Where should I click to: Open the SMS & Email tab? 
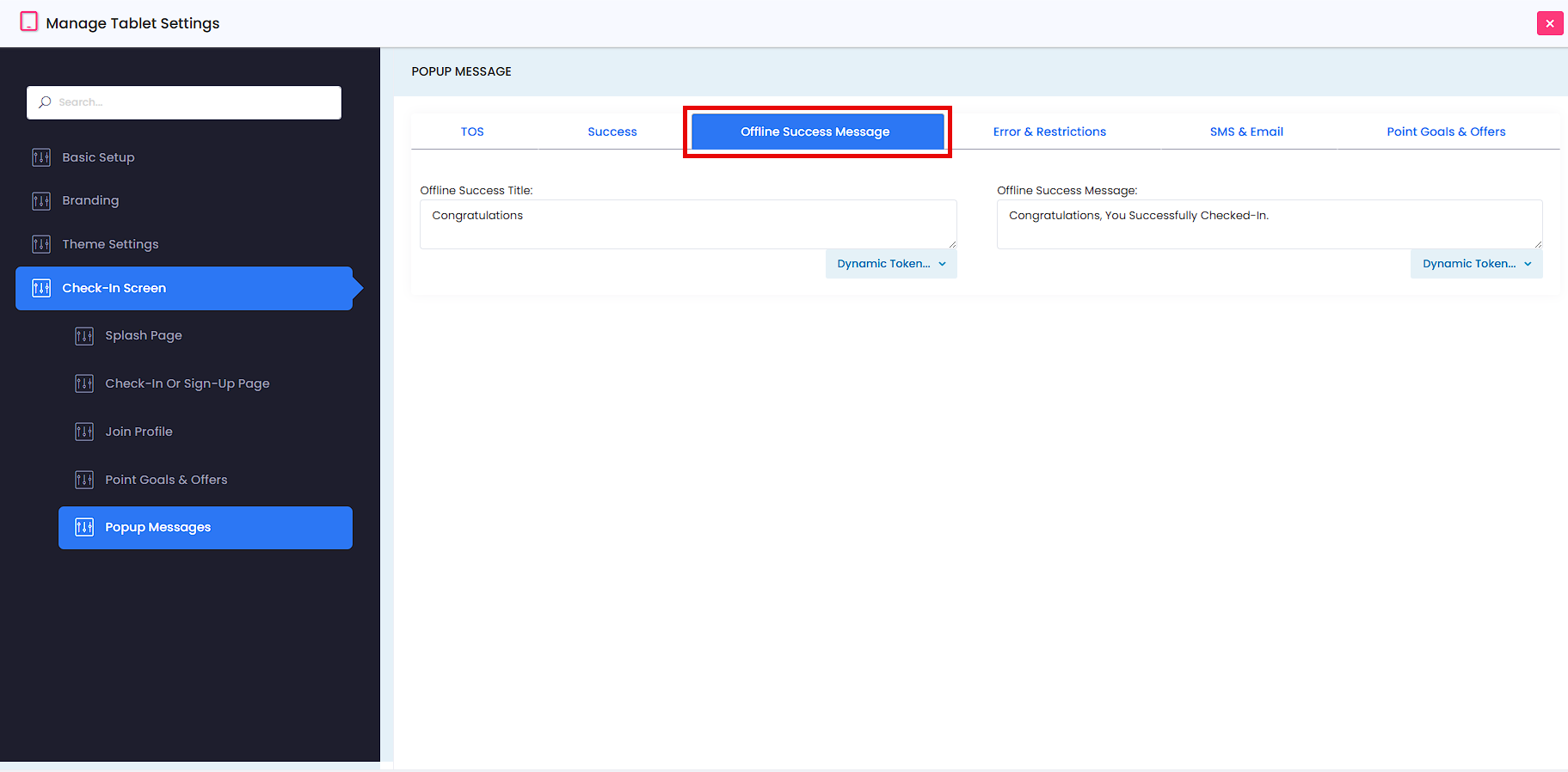(1246, 132)
